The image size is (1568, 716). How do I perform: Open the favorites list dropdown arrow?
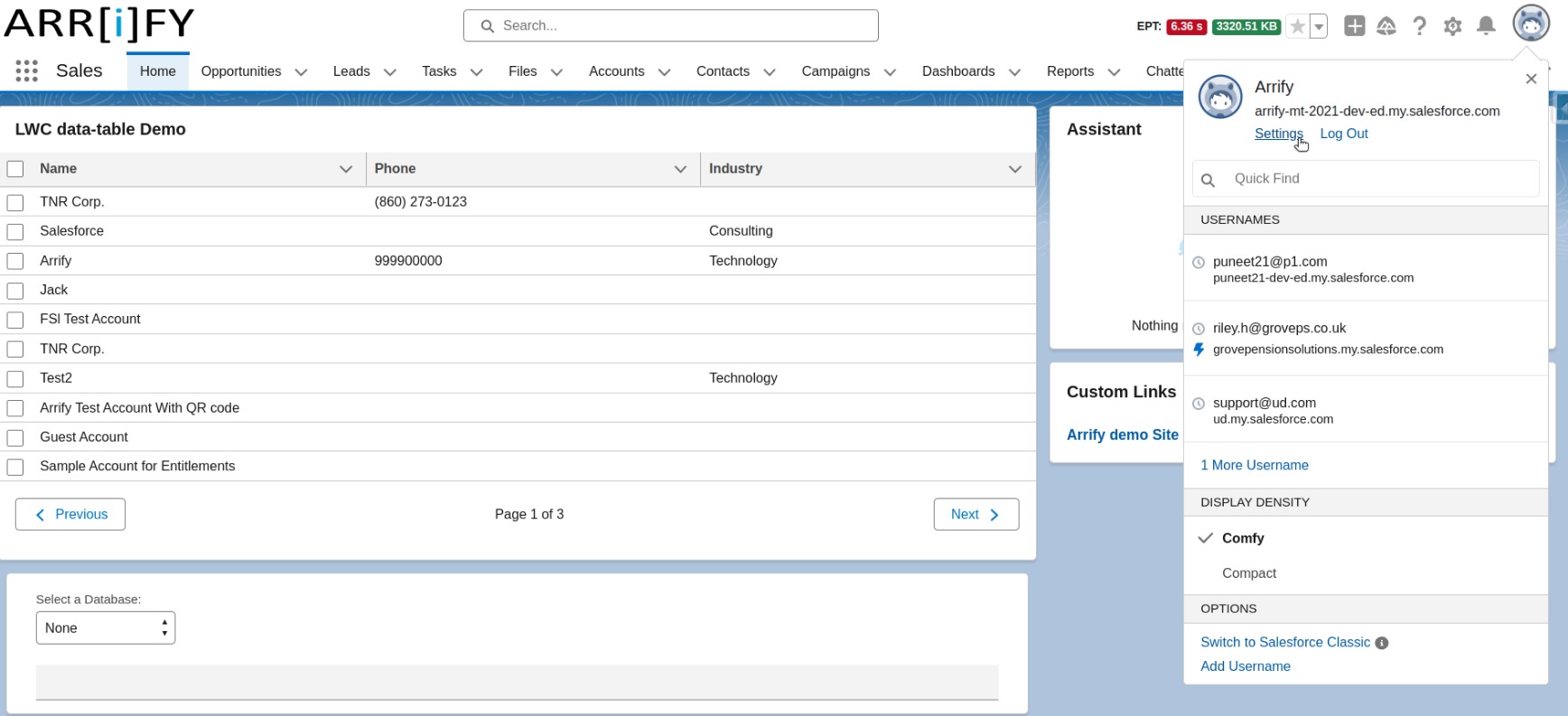1319,26
